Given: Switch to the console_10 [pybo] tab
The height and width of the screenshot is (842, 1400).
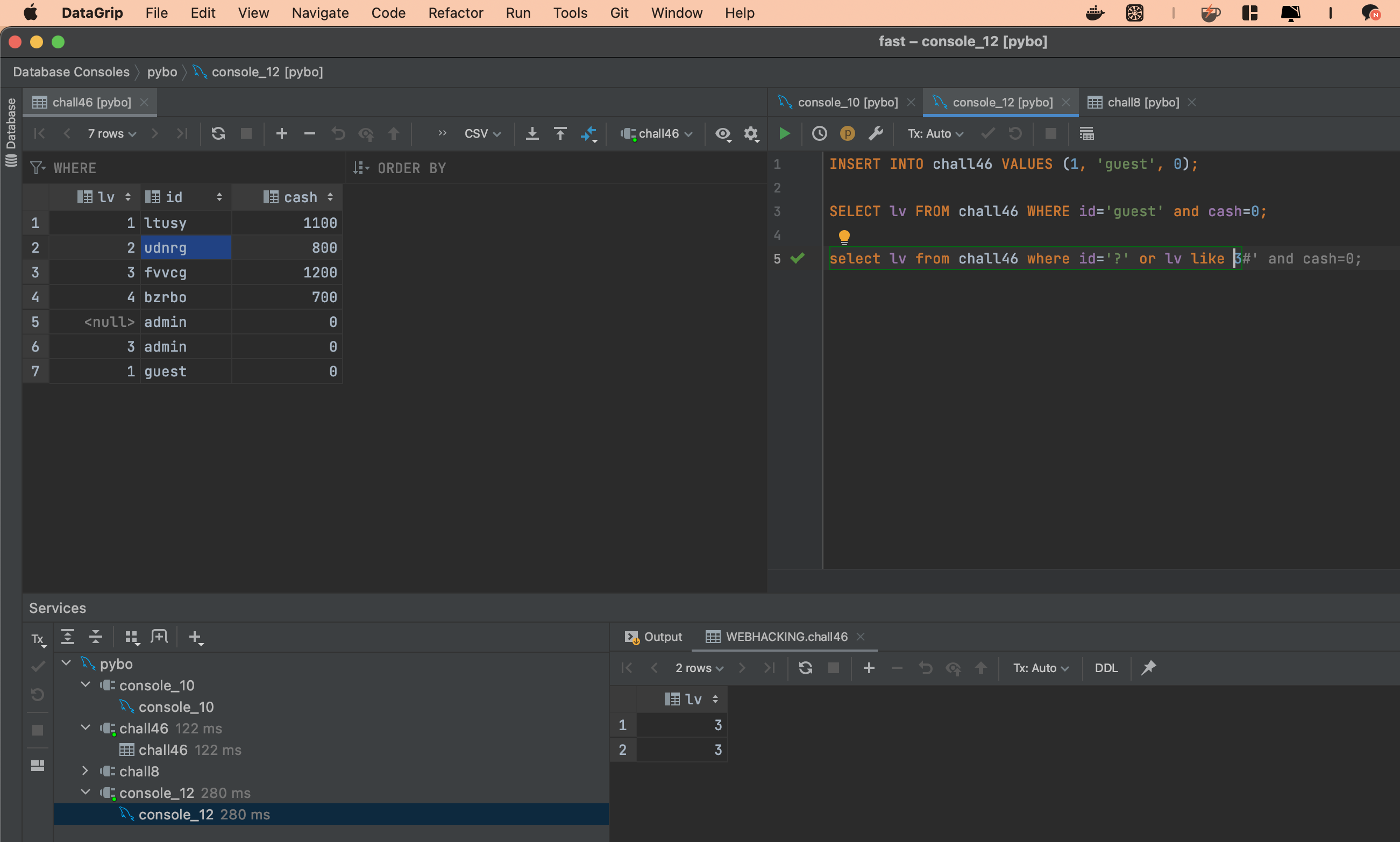Looking at the screenshot, I should coord(847,102).
